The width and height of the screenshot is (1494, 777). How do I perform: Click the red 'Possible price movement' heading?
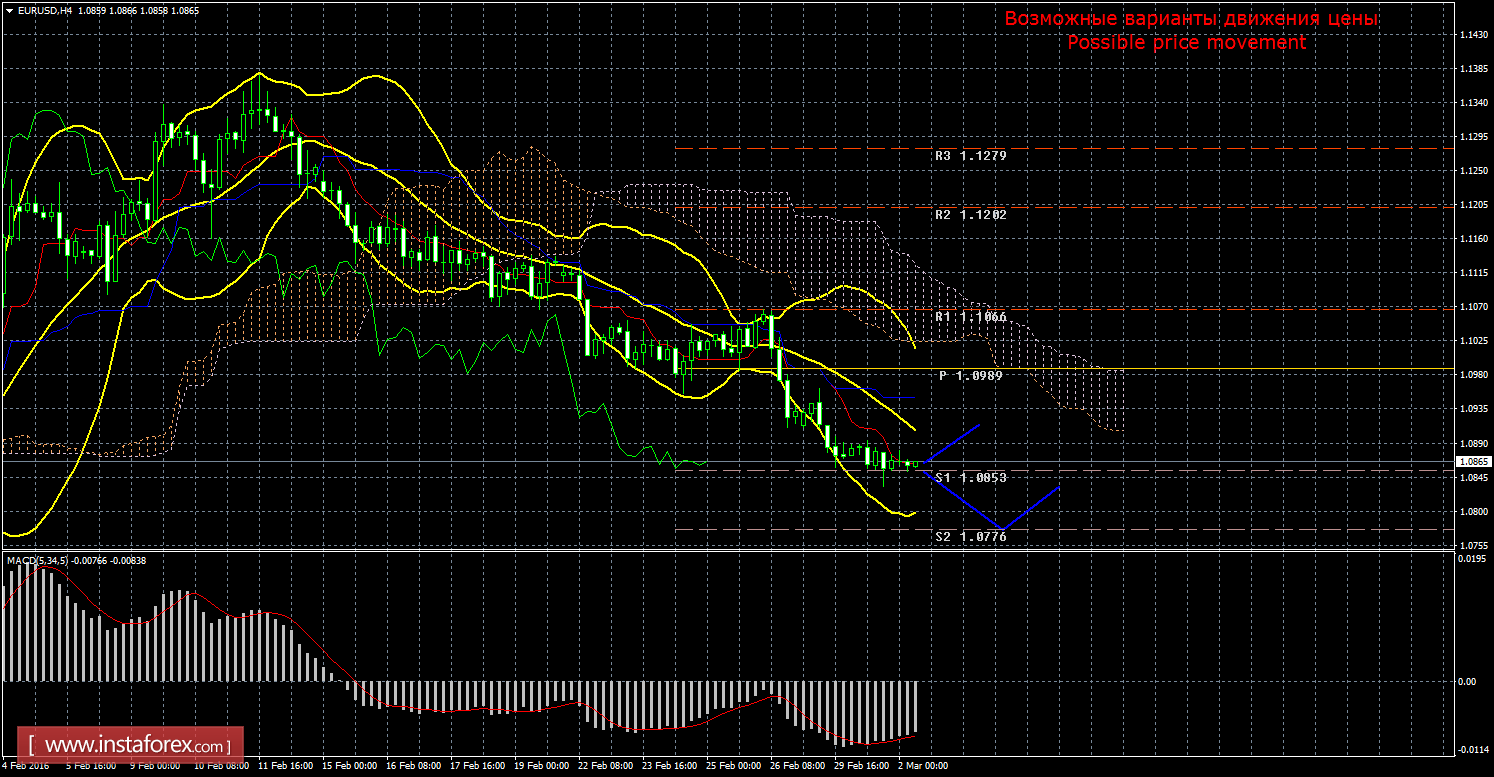point(1186,43)
